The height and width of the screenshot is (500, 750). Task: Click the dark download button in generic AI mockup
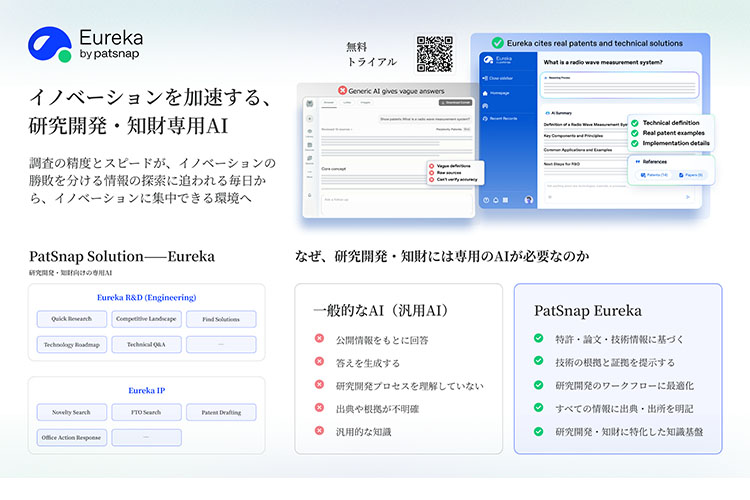click(x=455, y=102)
